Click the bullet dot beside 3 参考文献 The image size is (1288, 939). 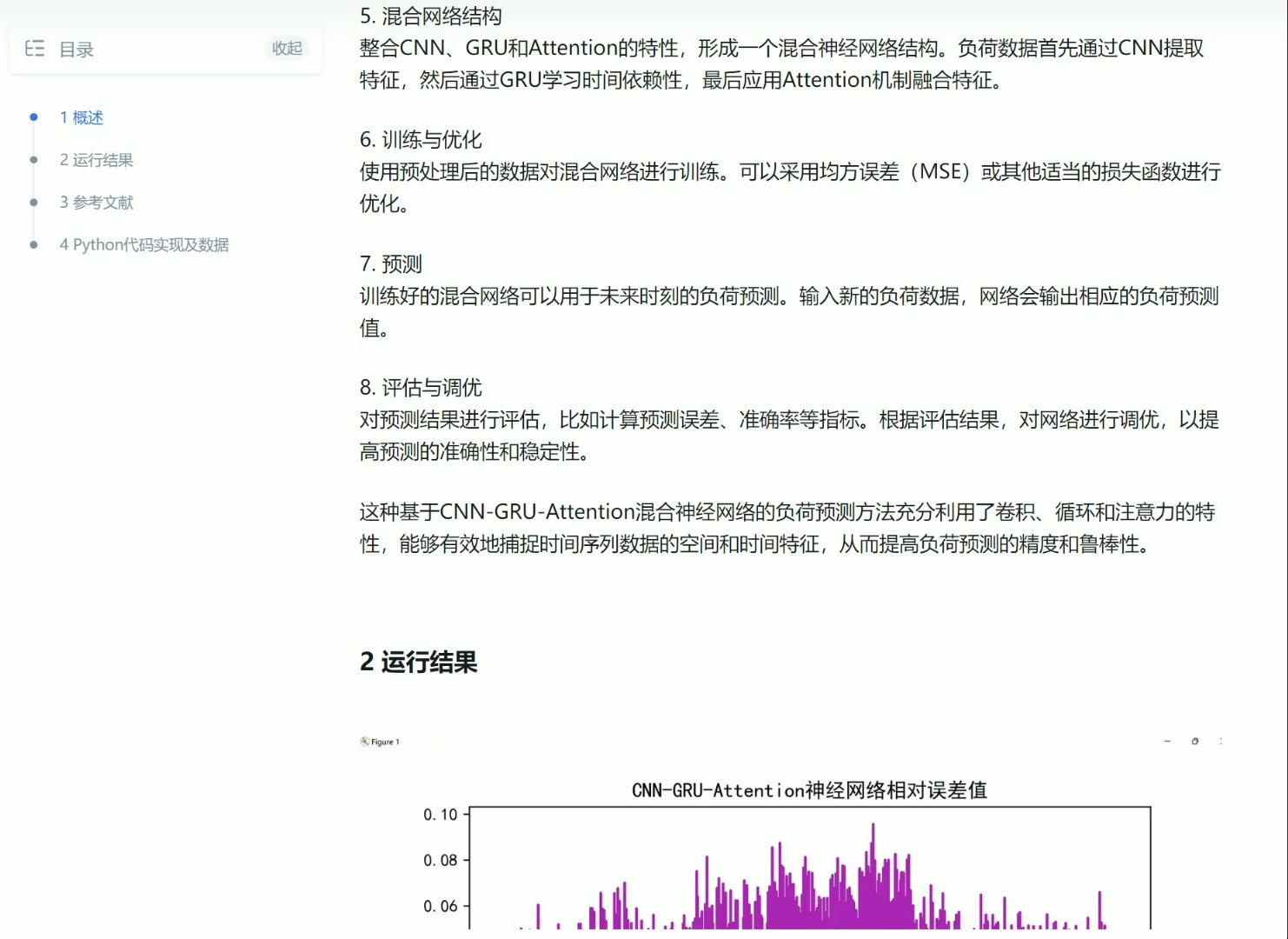pyautogui.click(x=34, y=201)
